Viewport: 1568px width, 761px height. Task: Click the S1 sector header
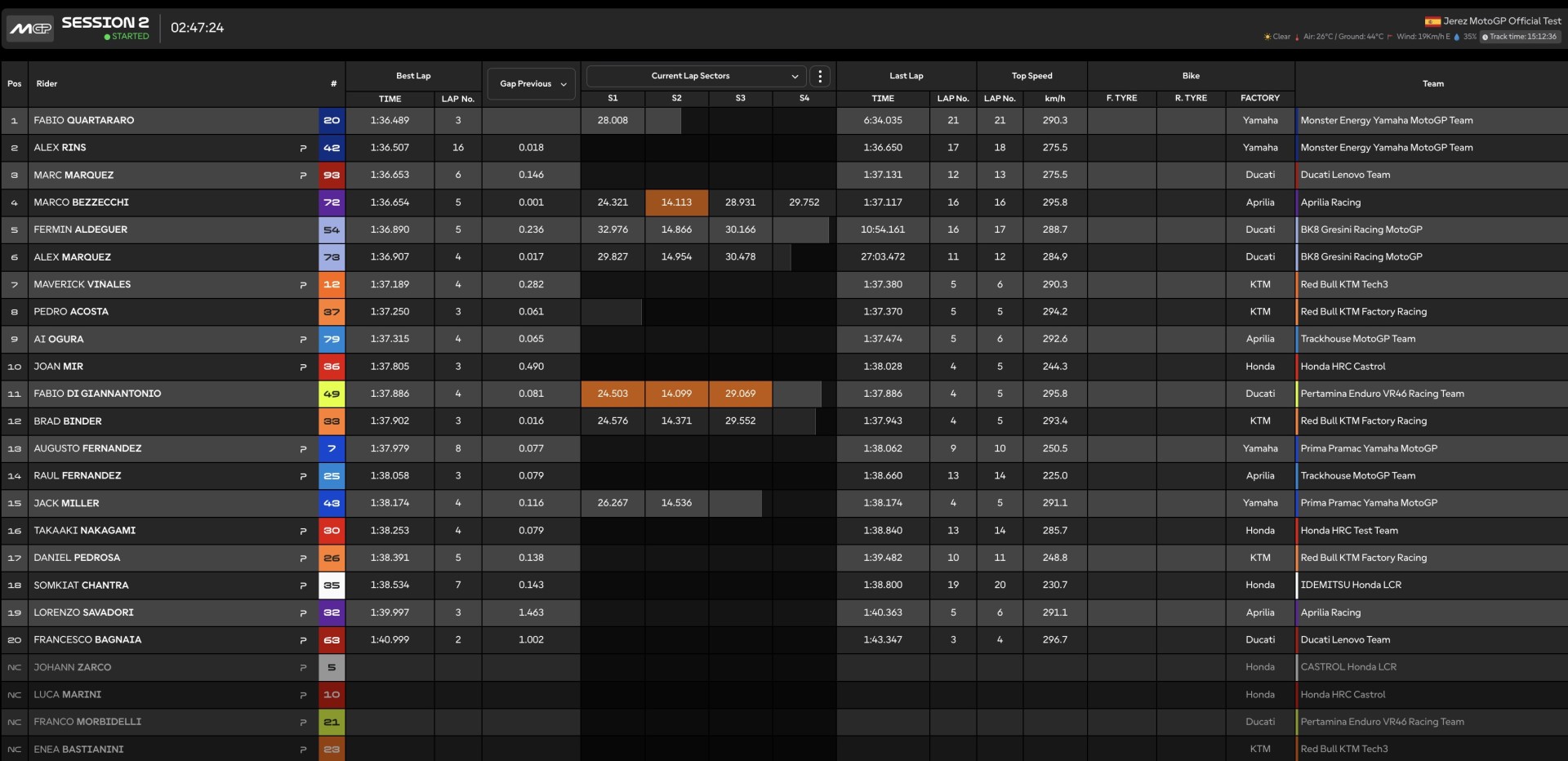[x=612, y=98]
